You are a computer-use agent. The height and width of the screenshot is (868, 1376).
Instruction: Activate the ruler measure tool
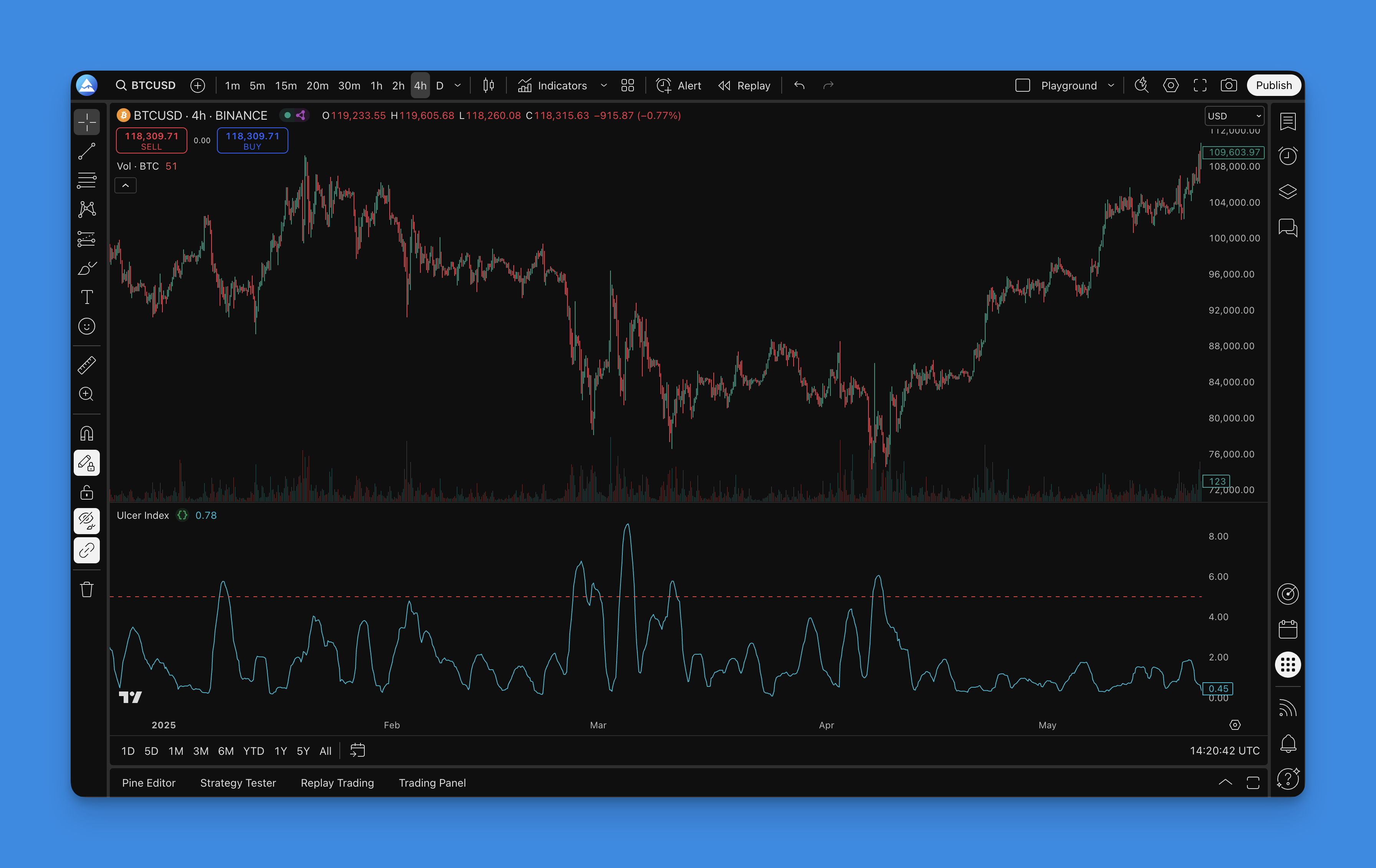(87, 365)
